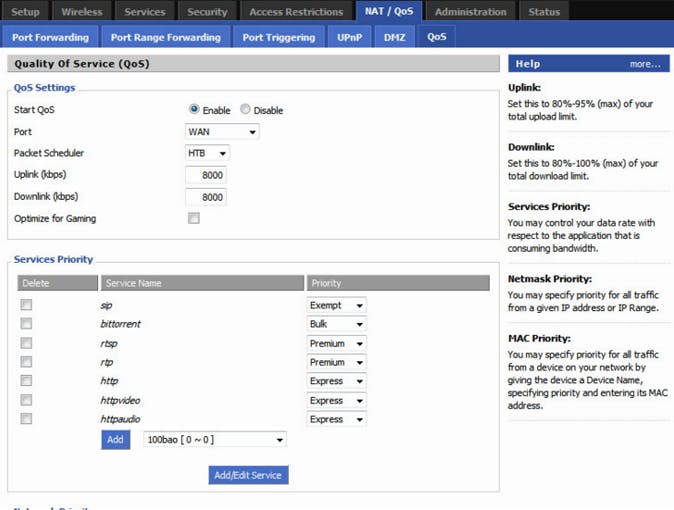Click the Service Name column header

tap(202, 283)
